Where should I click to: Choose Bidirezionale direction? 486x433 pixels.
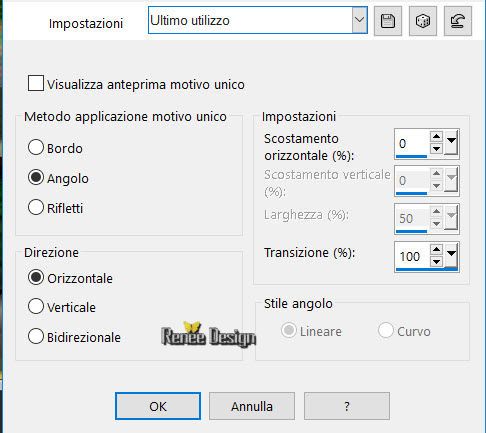coord(36,336)
